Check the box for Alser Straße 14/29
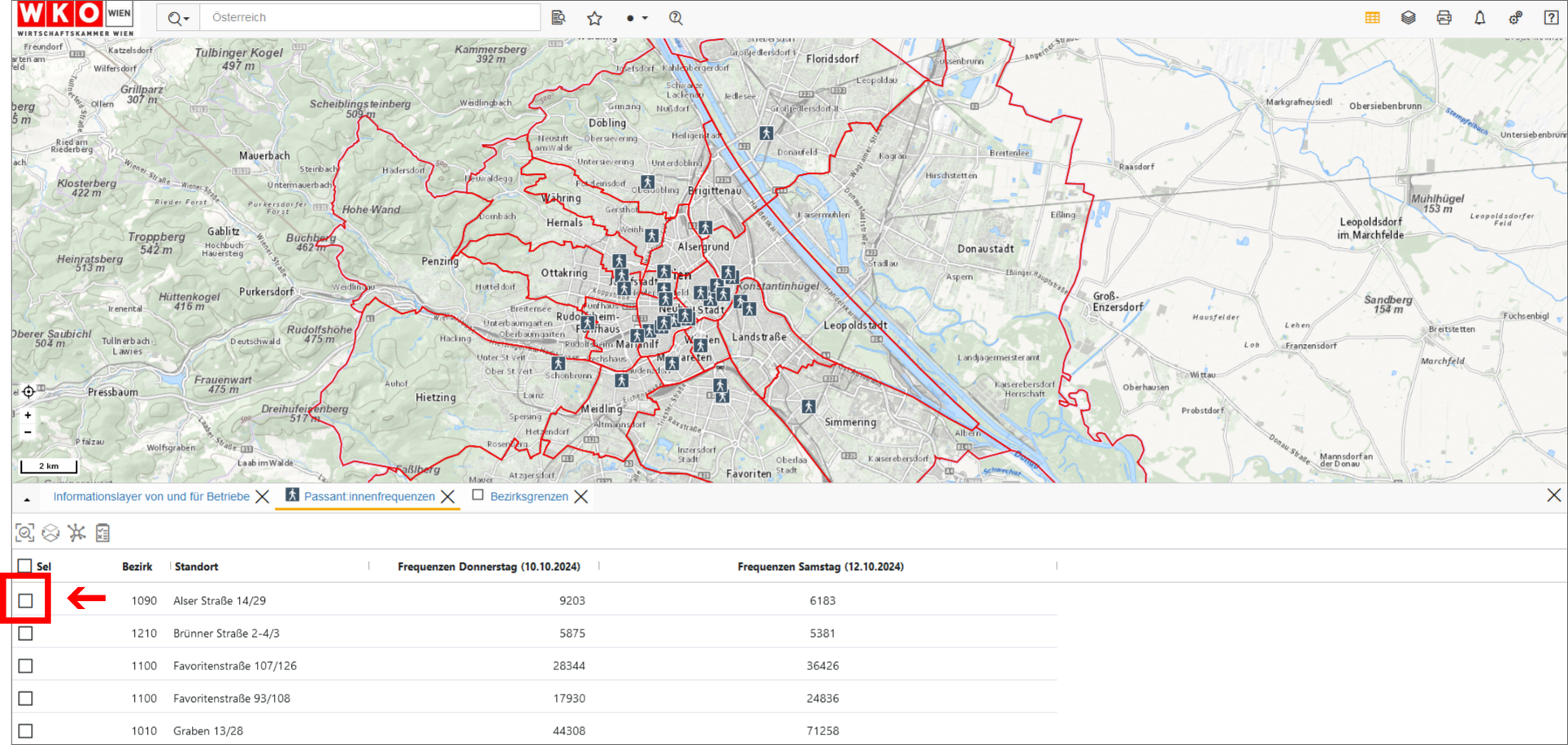Screen dimensions: 1568x745 (x=26, y=601)
